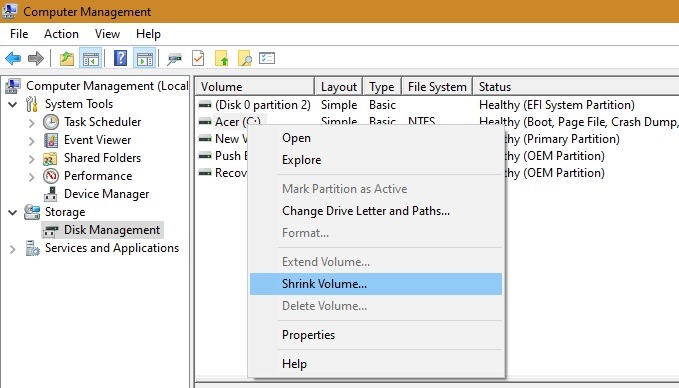
Task: Select Disk Management in the tree
Action: point(112,230)
